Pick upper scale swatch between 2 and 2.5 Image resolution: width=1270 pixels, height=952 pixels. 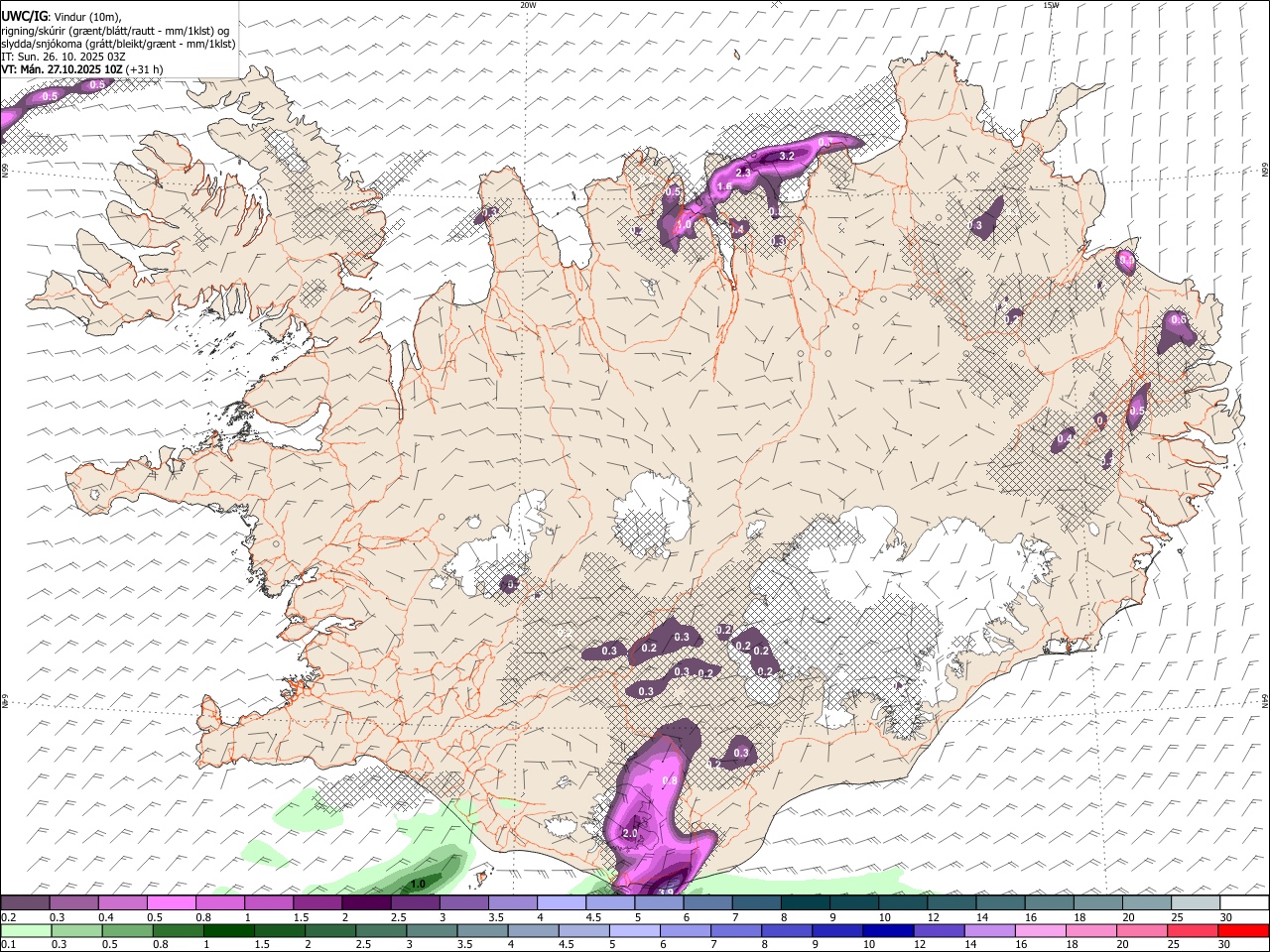(366, 903)
